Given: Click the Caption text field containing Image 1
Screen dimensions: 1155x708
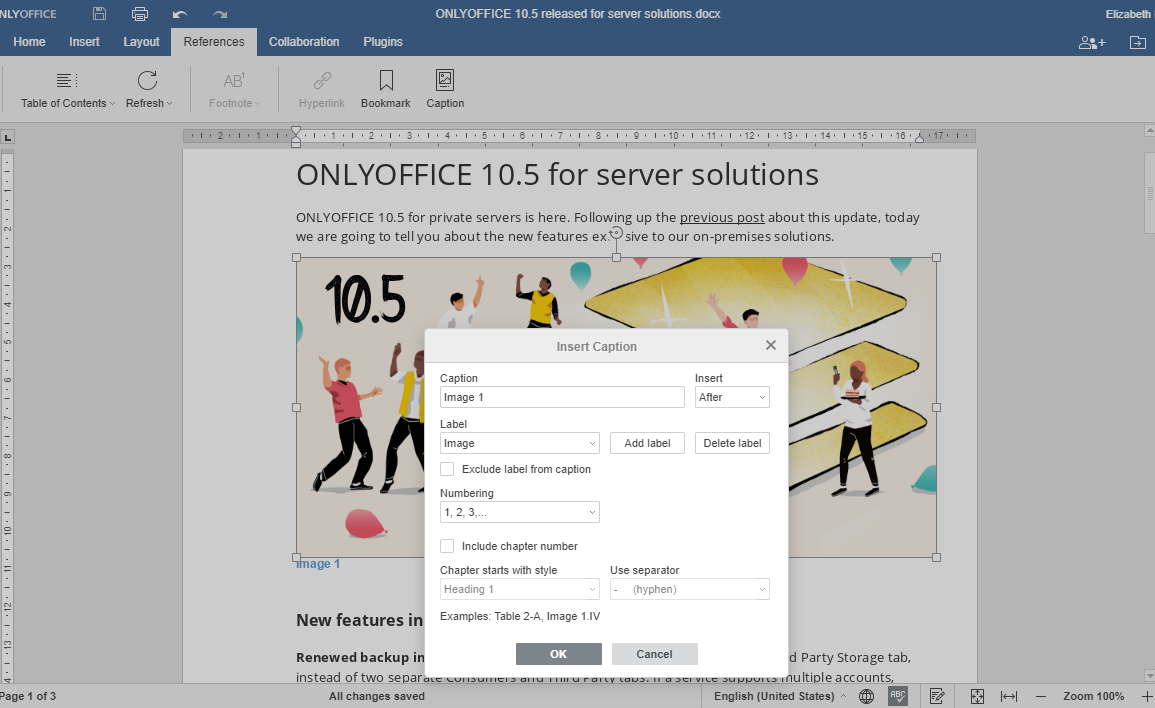Looking at the screenshot, I should [562, 397].
